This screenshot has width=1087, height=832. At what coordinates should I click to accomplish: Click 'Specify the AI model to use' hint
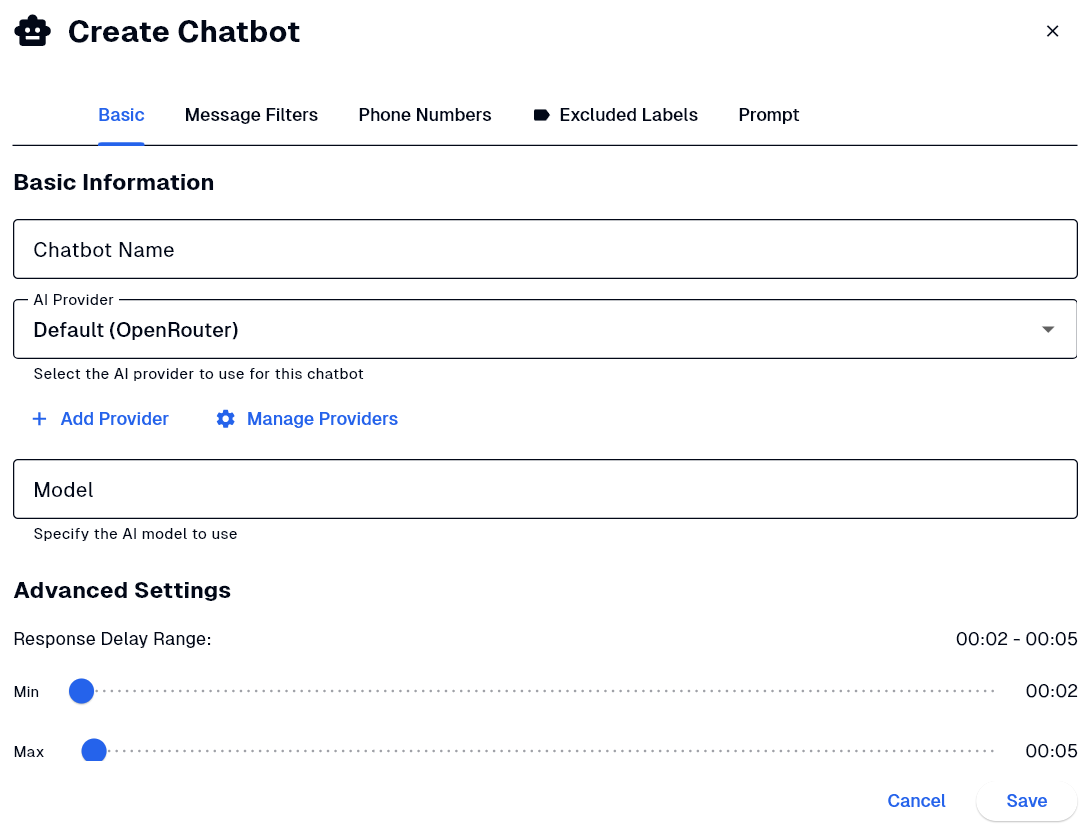click(135, 534)
